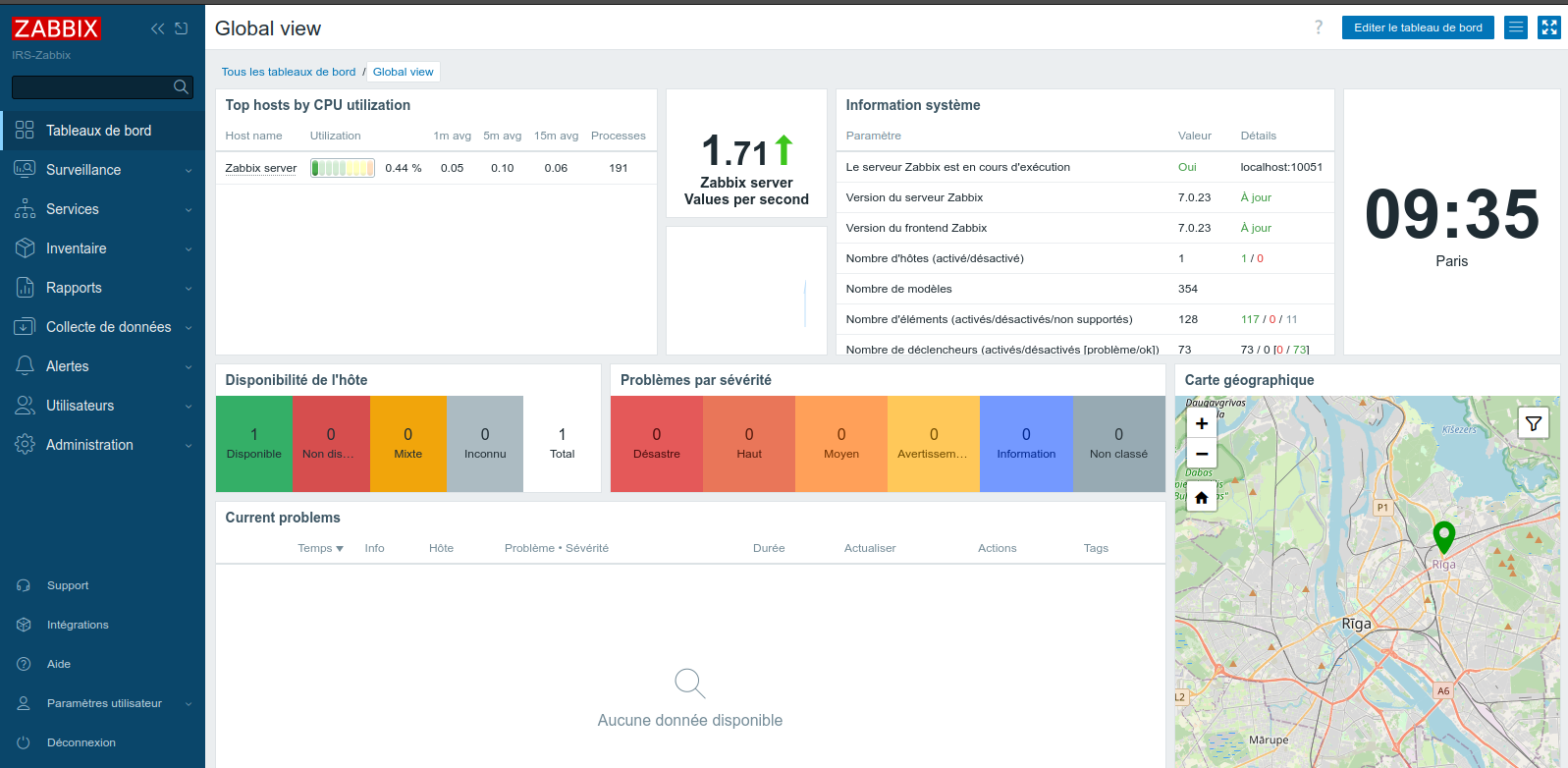Click the Services hierarchy icon
The width and height of the screenshot is (1568, 768).
click(x=25, y=209)
